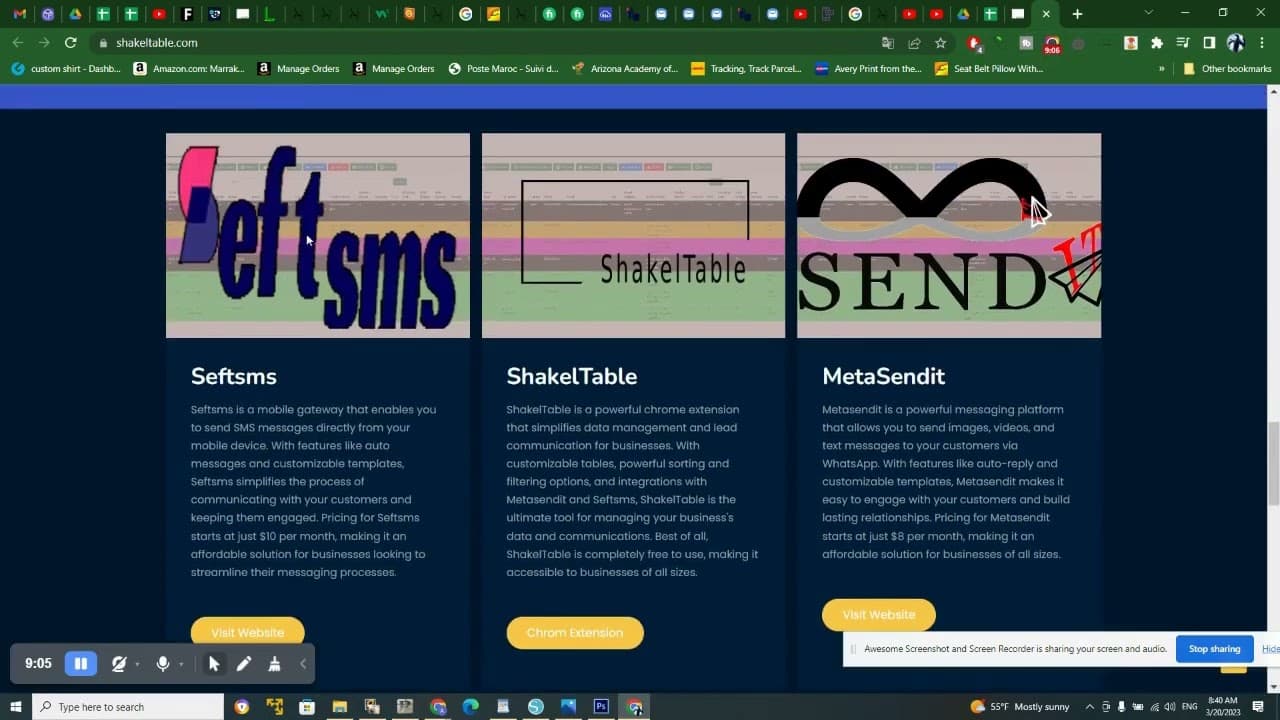Click the ShakelTable heading
Screen dimensions: 1280x720
tap(572, 376)
